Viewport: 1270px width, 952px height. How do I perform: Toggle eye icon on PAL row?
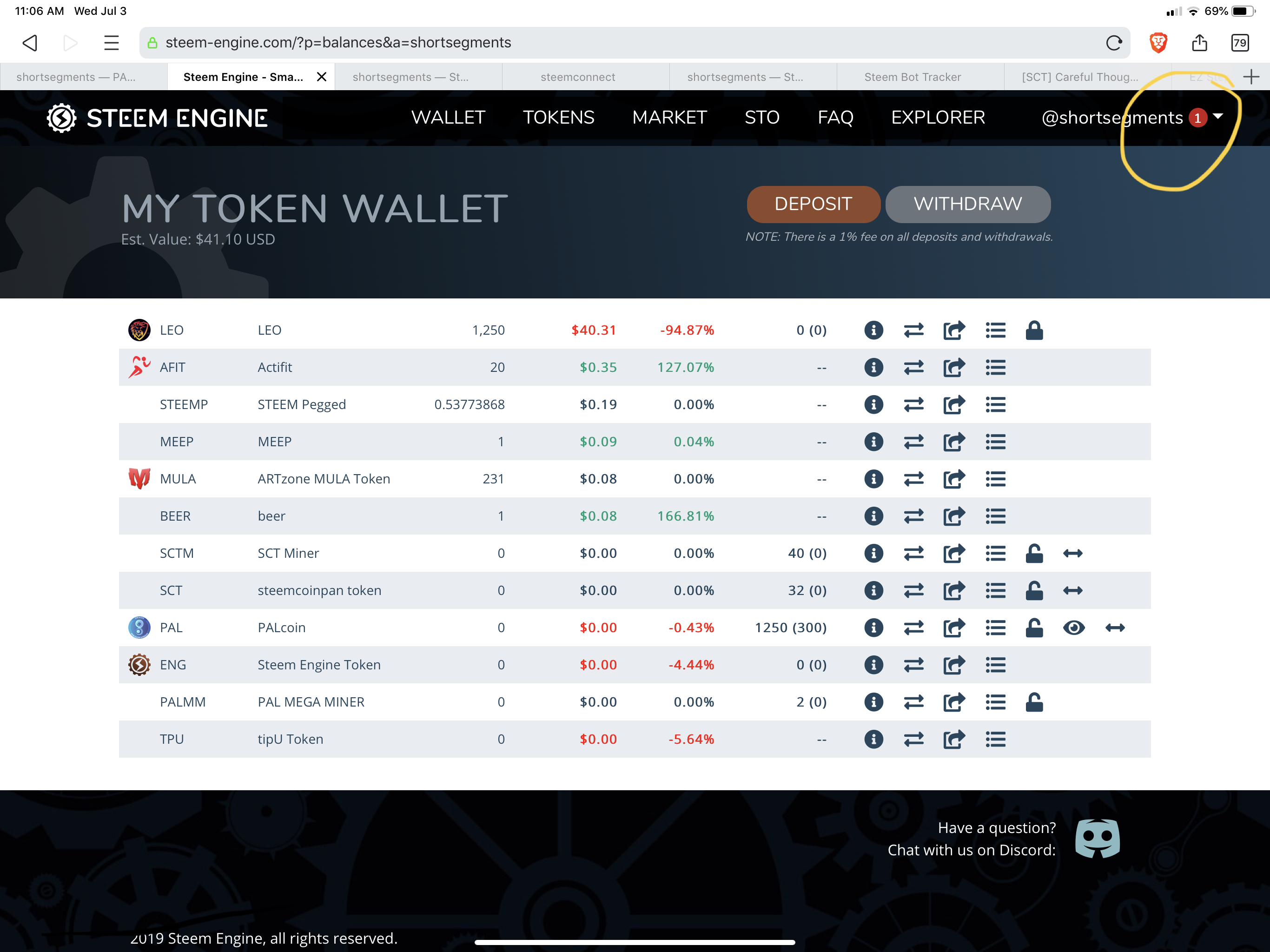coord(1074,628)
